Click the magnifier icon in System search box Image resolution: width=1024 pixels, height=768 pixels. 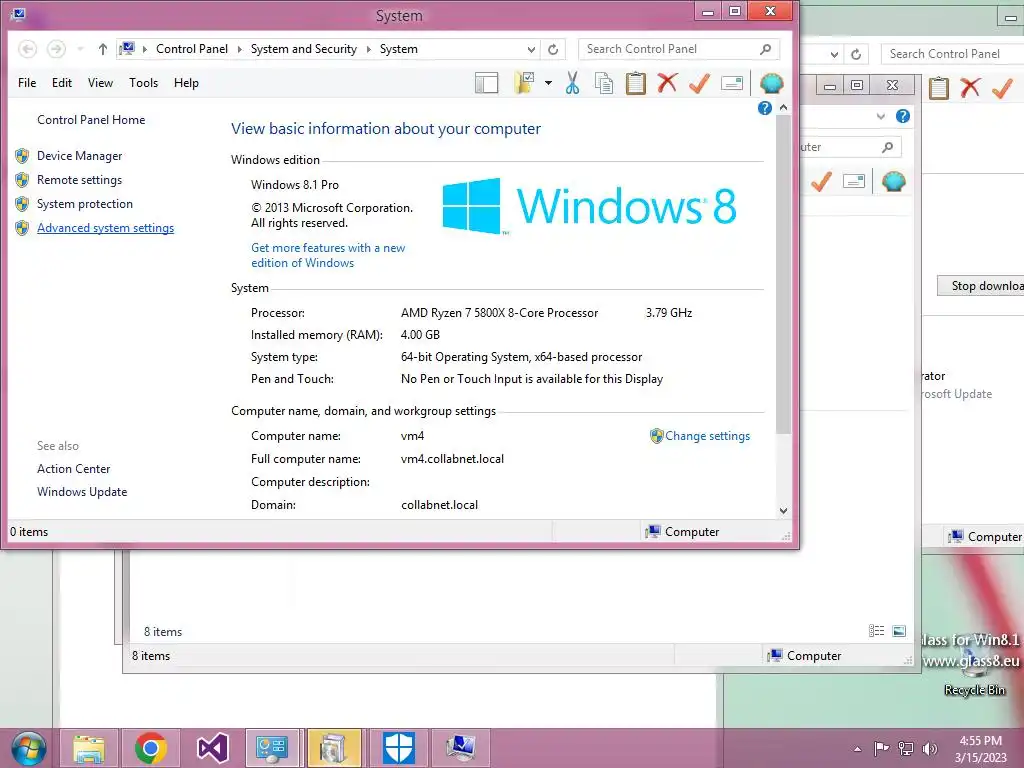click(765, 49)
